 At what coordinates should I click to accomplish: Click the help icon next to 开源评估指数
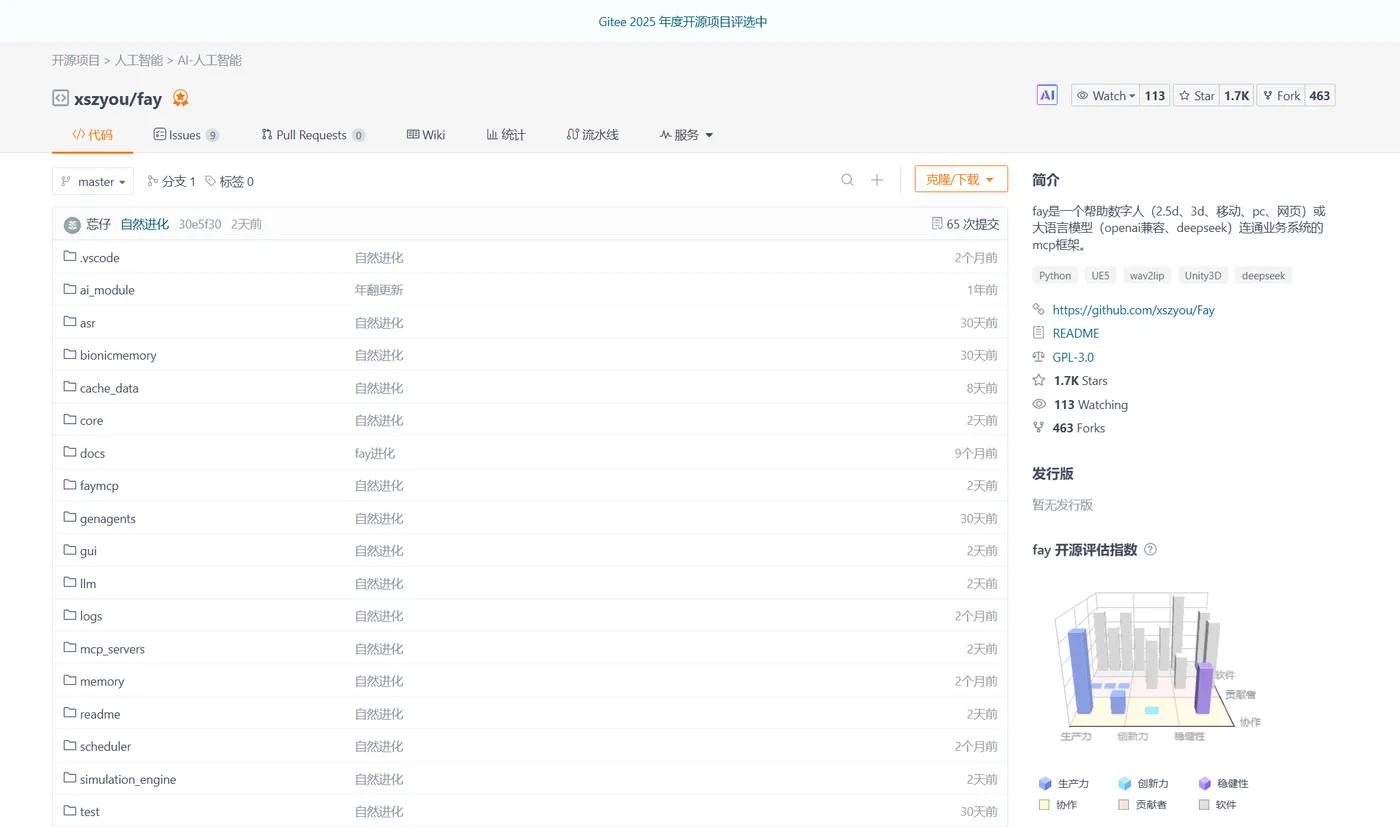click(x=1150, y=549)
